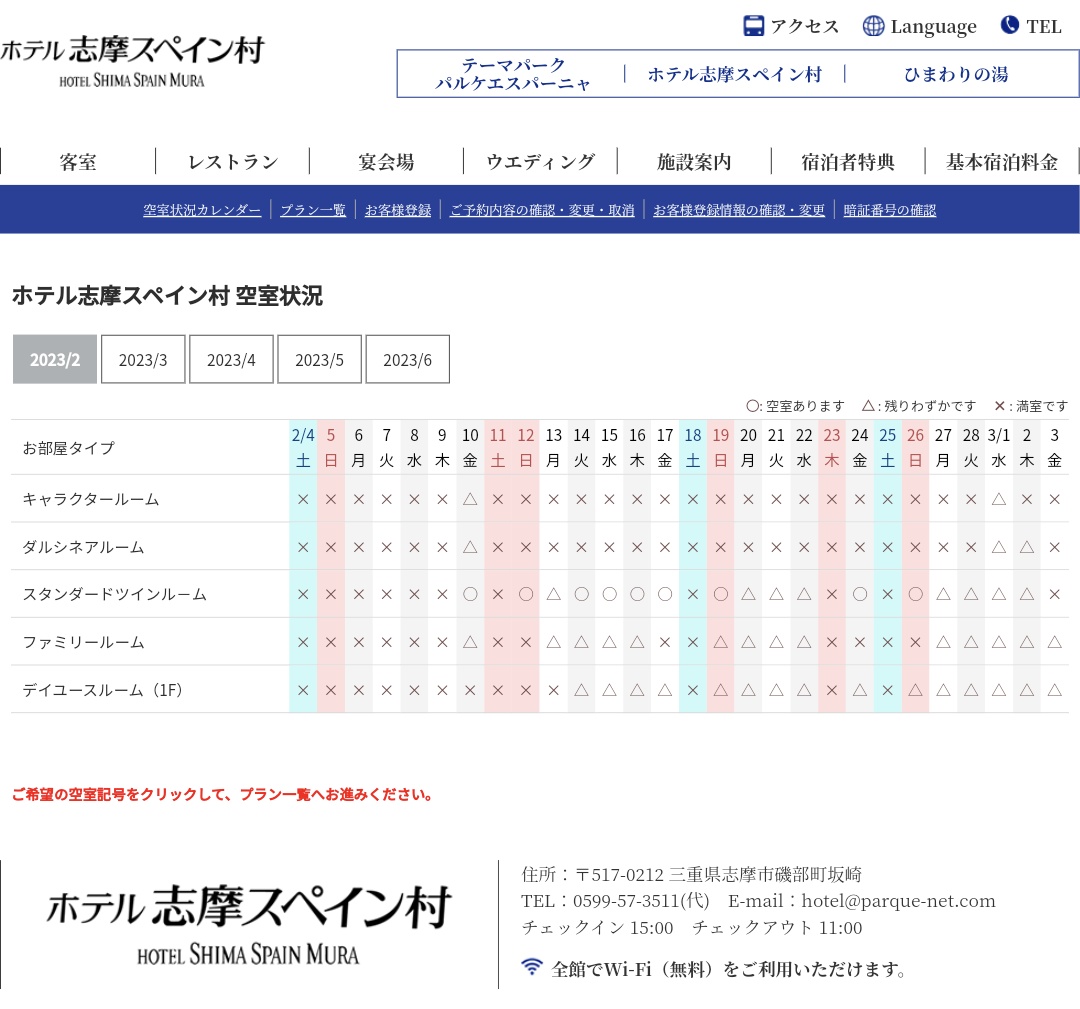The image size is (1080, 1009).
Task: Switch to the 2023/3 month tab
Action: 143,360
